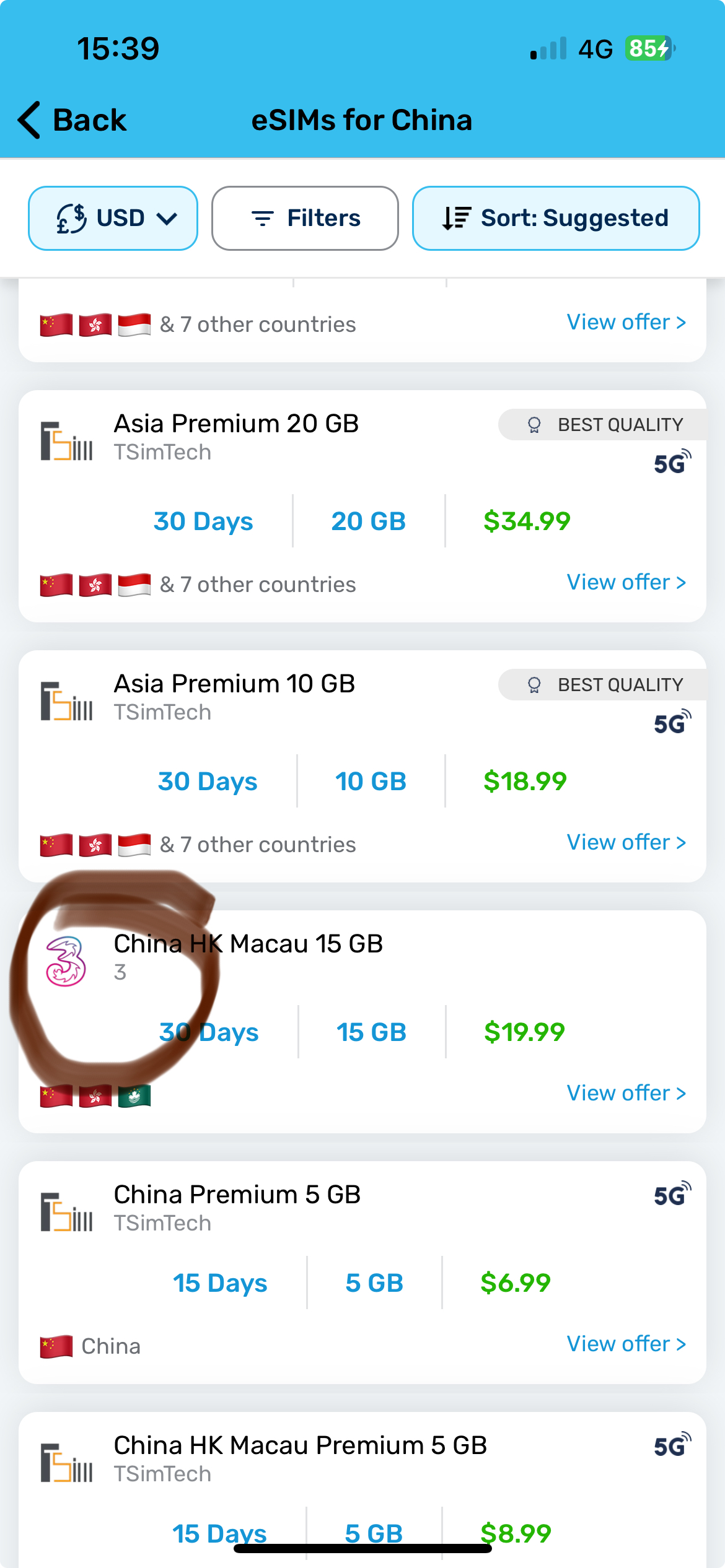Open the USD currency dropdown
Image resolution: width=725 pixels, height=1568 pixels.
(x=113, y=219)
